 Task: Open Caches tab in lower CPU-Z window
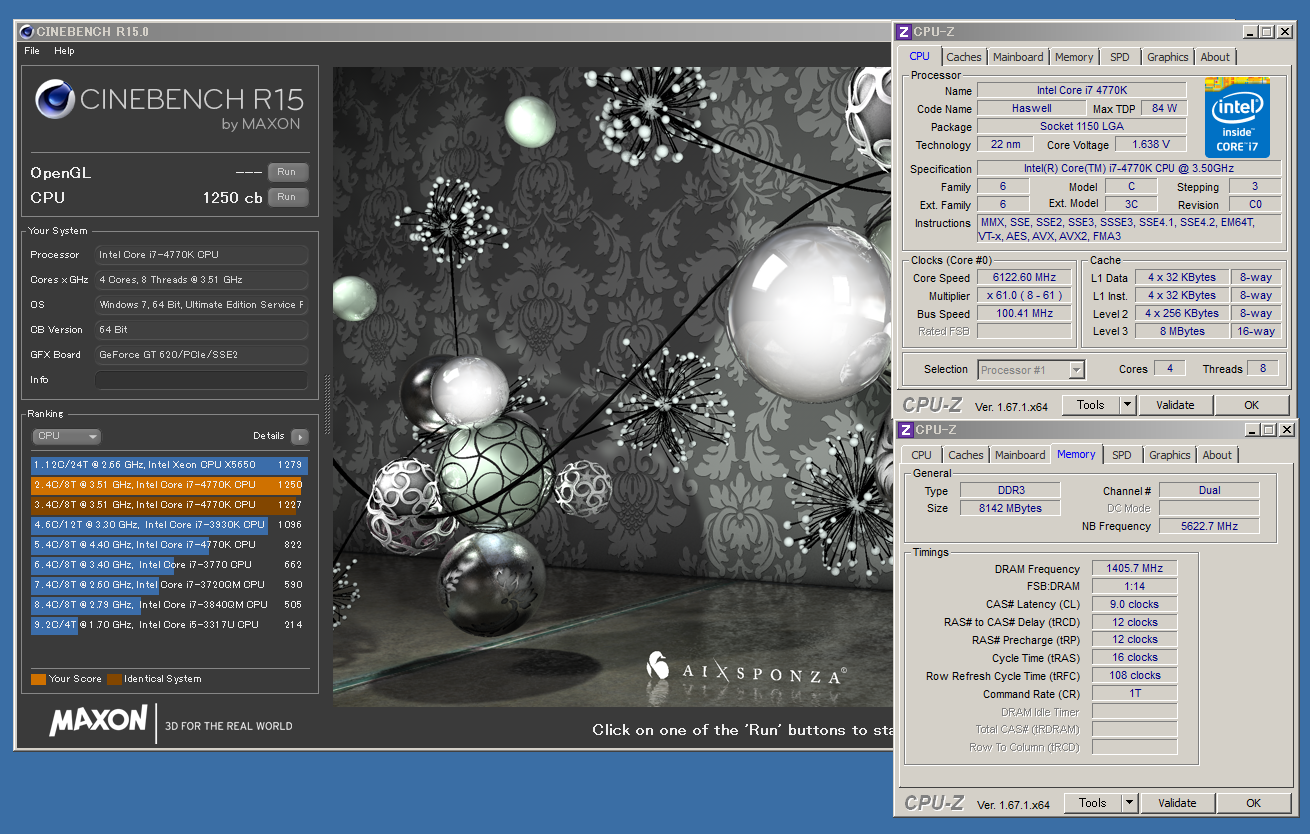[x=966, y=455]
